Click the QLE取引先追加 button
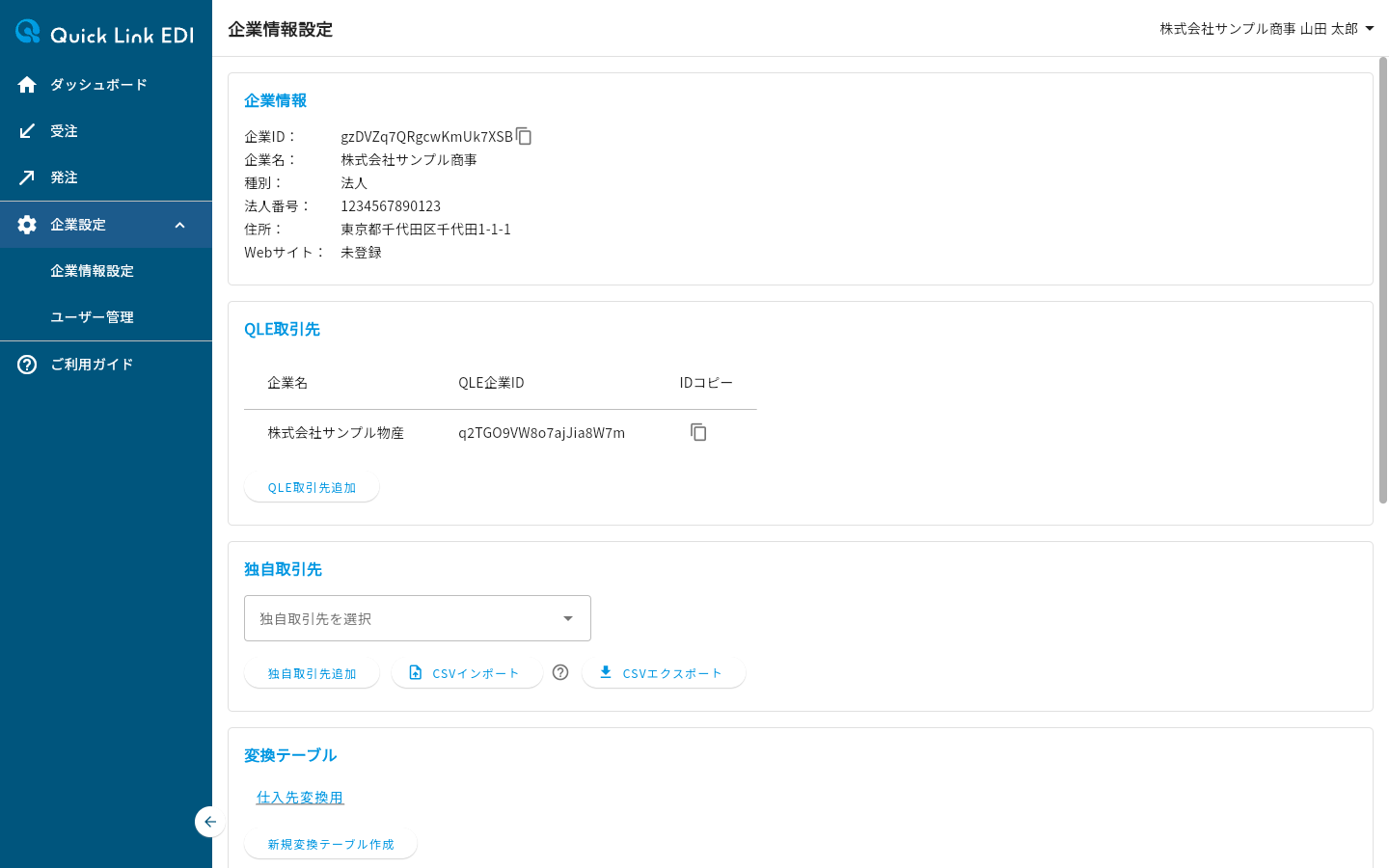The width and height of the screenshot is (1389, 868). [312, 488]
